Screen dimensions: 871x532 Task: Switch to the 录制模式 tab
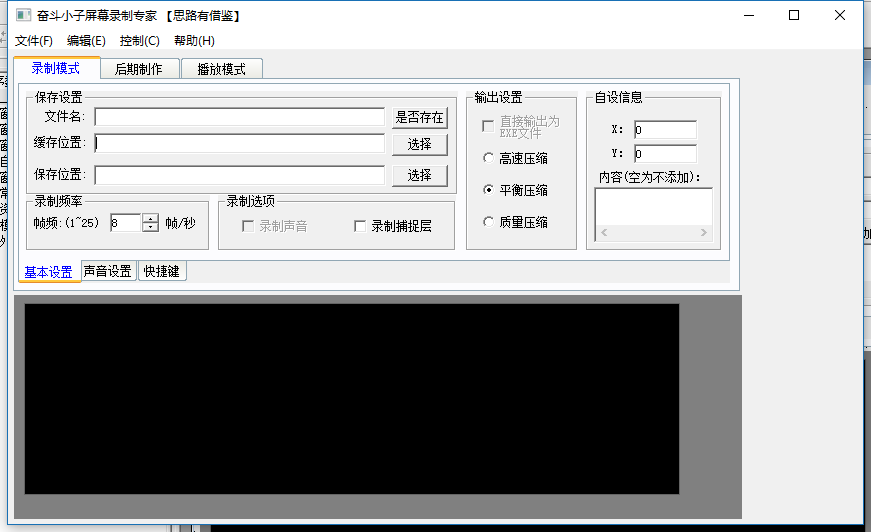tap(56, 68)
